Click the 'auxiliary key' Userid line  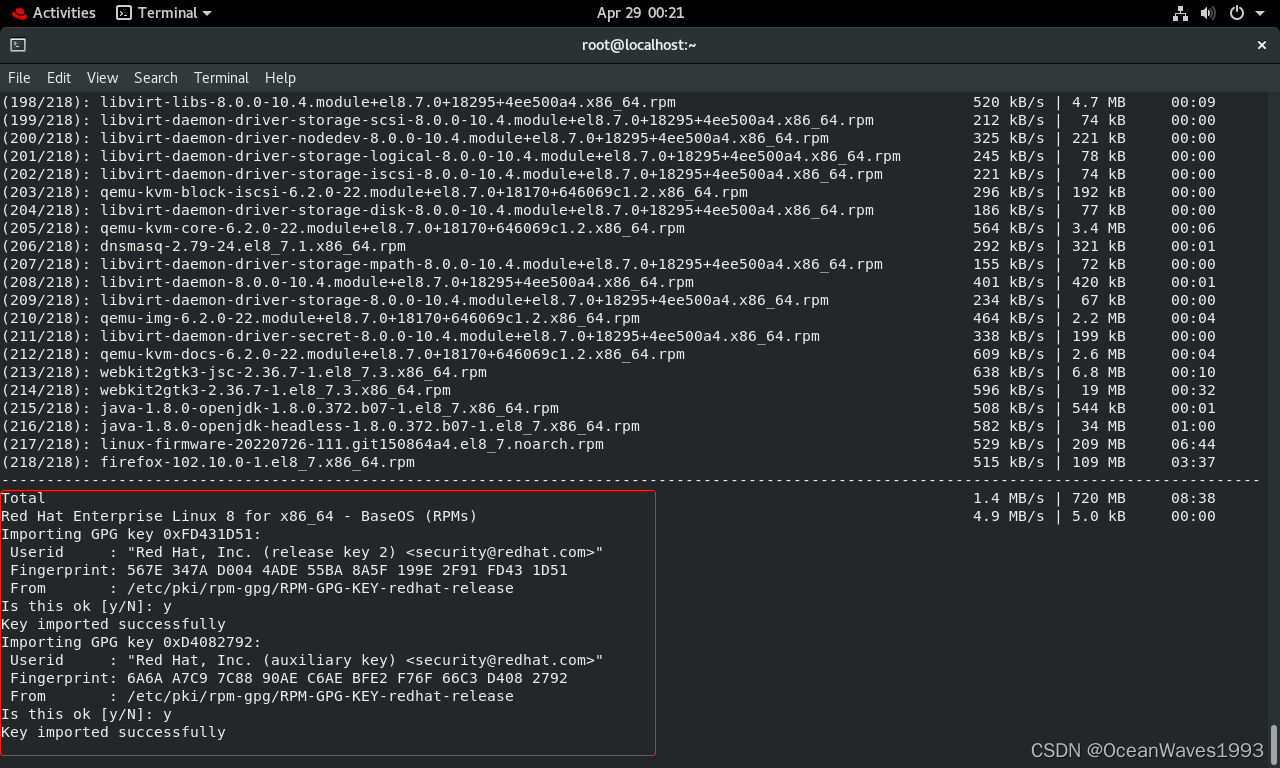pyautogui.click(x=306, y=660)
